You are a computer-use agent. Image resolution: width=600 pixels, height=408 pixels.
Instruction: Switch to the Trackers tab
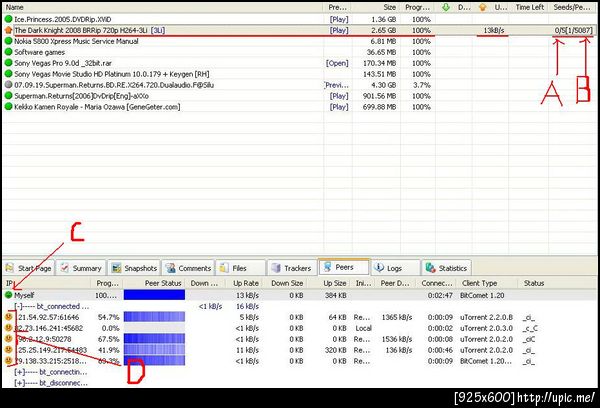(292, 268)
